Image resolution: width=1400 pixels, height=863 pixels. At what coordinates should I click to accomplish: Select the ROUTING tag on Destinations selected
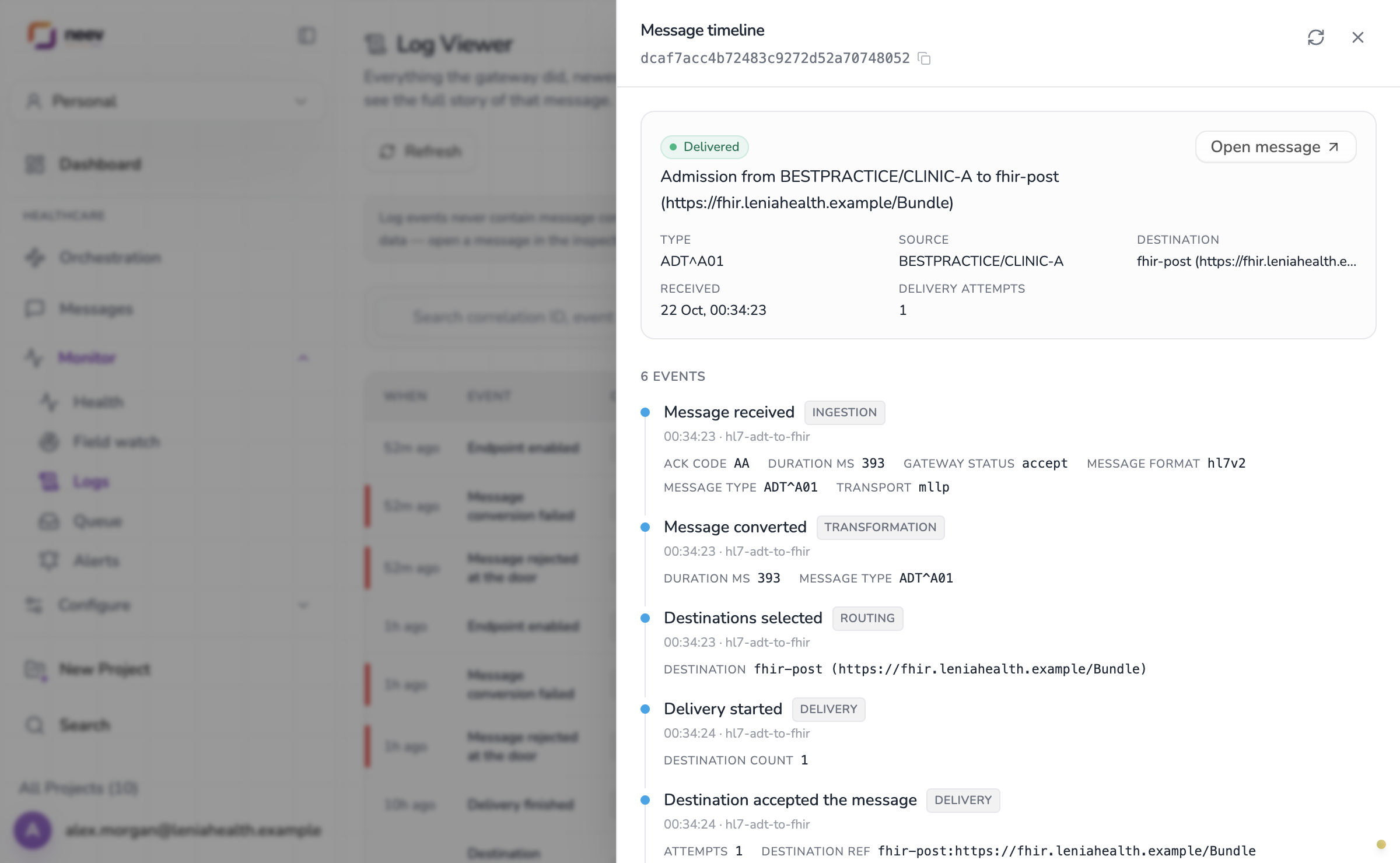click(867, 618)
